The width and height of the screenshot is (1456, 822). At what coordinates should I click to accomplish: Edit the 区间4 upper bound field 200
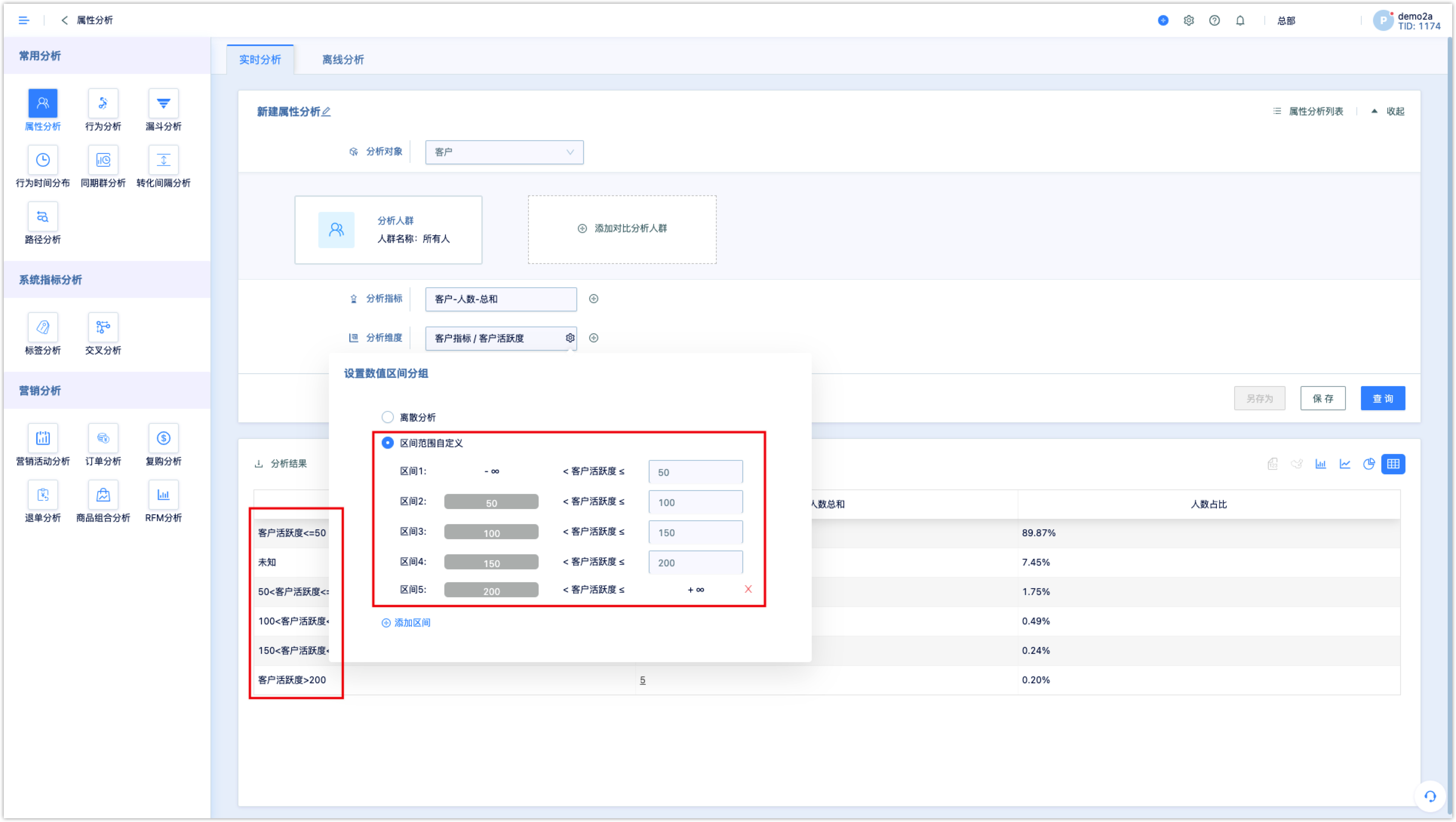695,562
